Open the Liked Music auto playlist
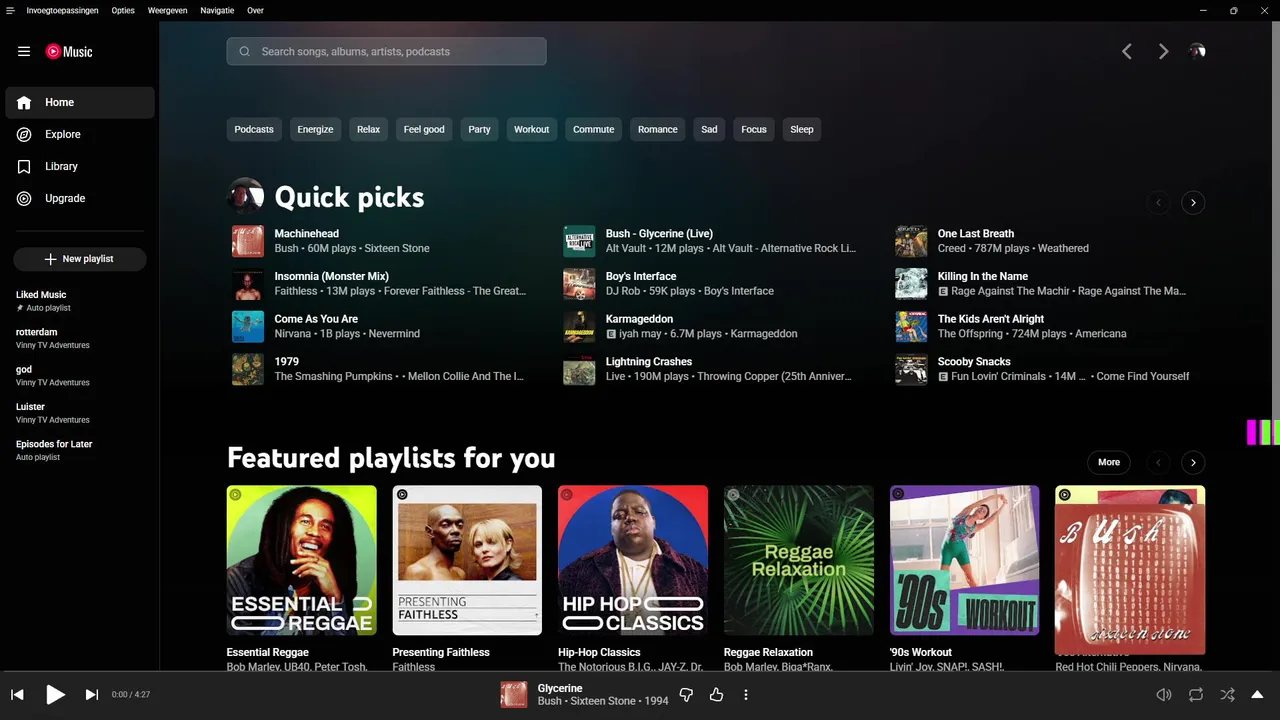1280x720 pixels. 80,301
